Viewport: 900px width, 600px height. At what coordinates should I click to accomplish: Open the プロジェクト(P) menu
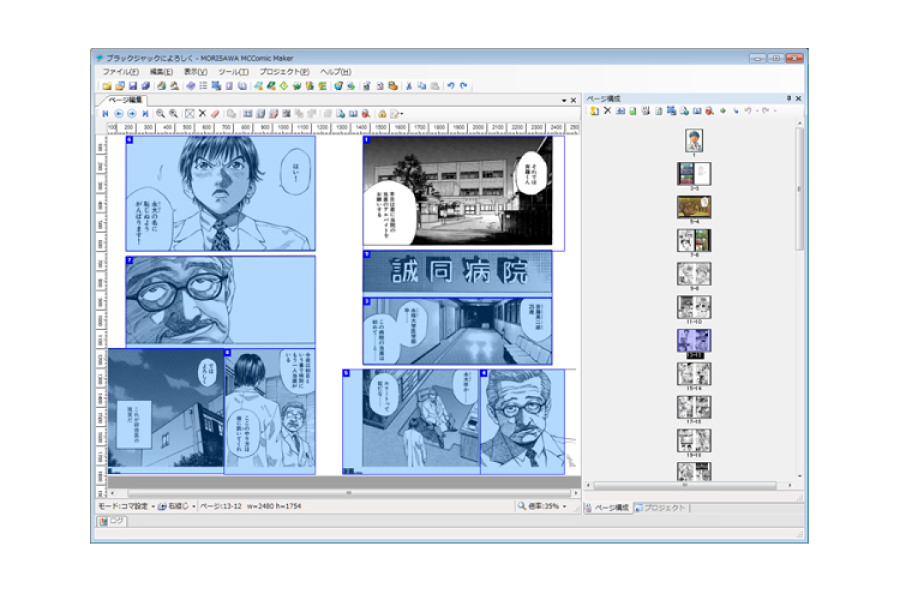(284, 72)
